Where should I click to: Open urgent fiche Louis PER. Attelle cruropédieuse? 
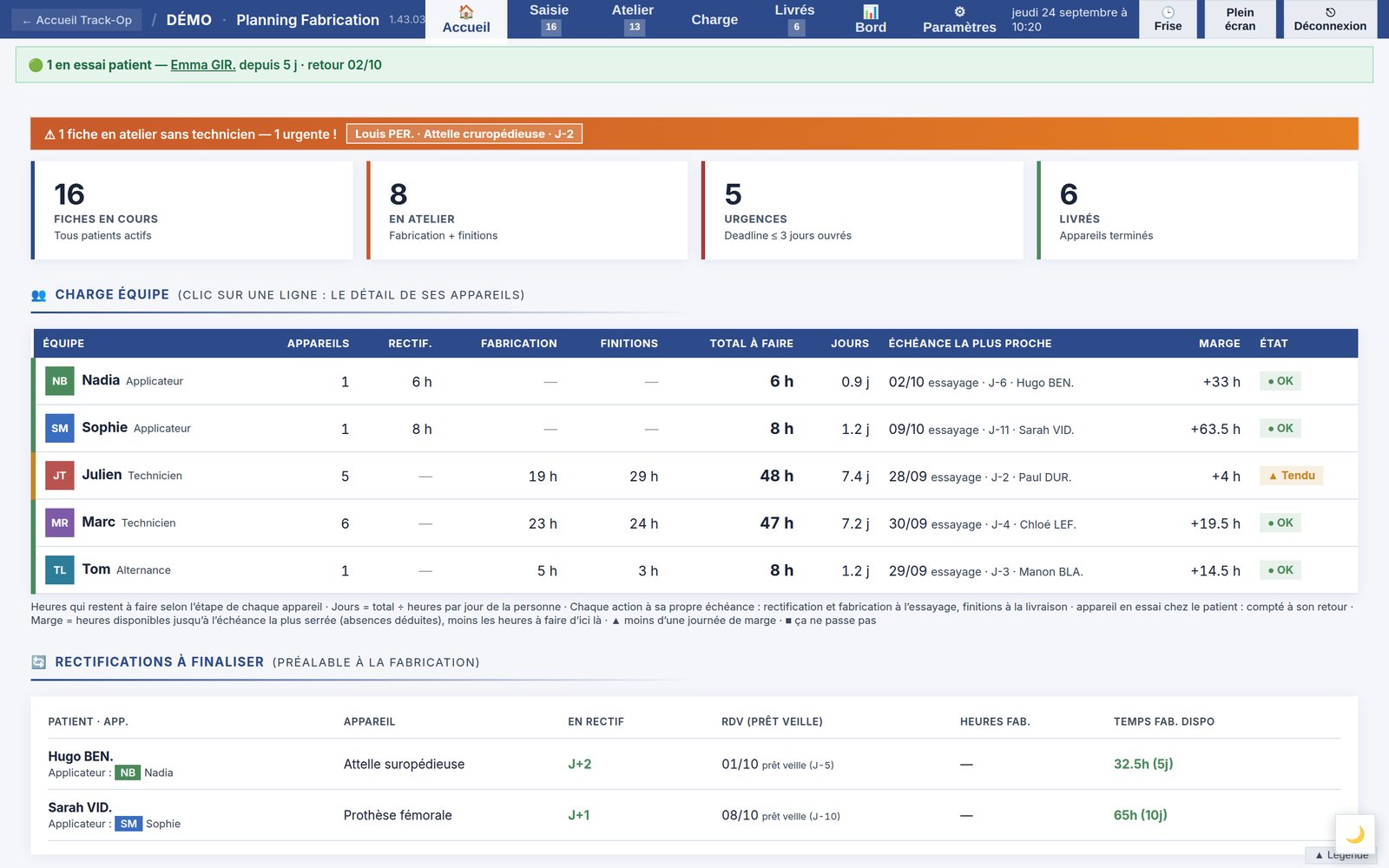coord(464,134)
